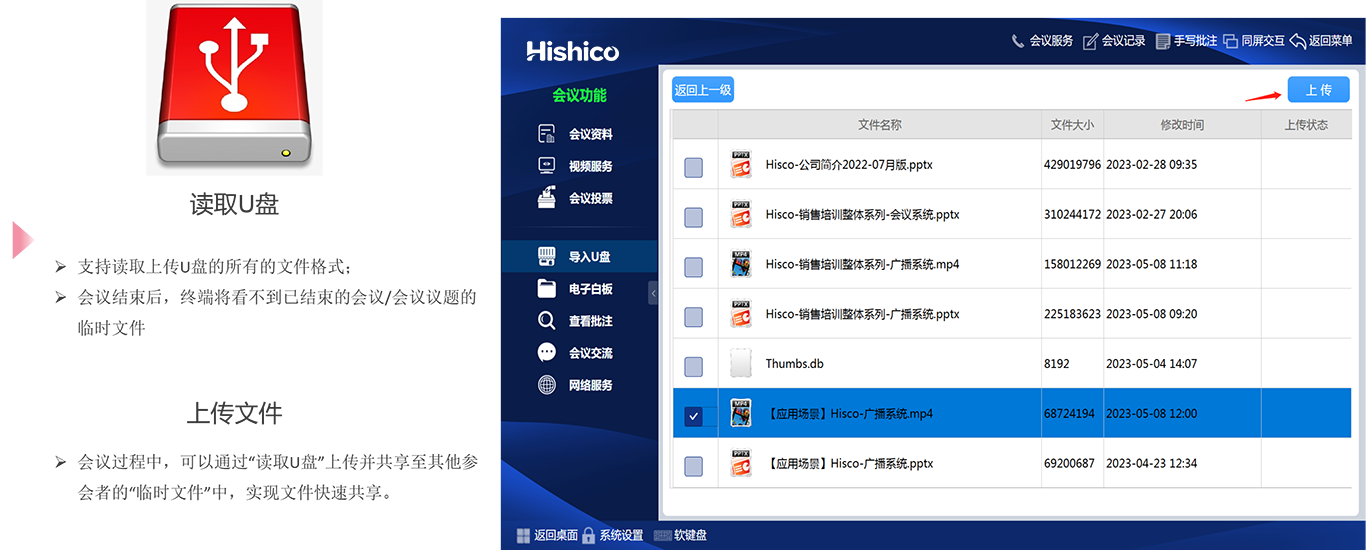Open 会议记录 in the top menu
The height and width of the screenshot is (550, 1366).
1114,41
